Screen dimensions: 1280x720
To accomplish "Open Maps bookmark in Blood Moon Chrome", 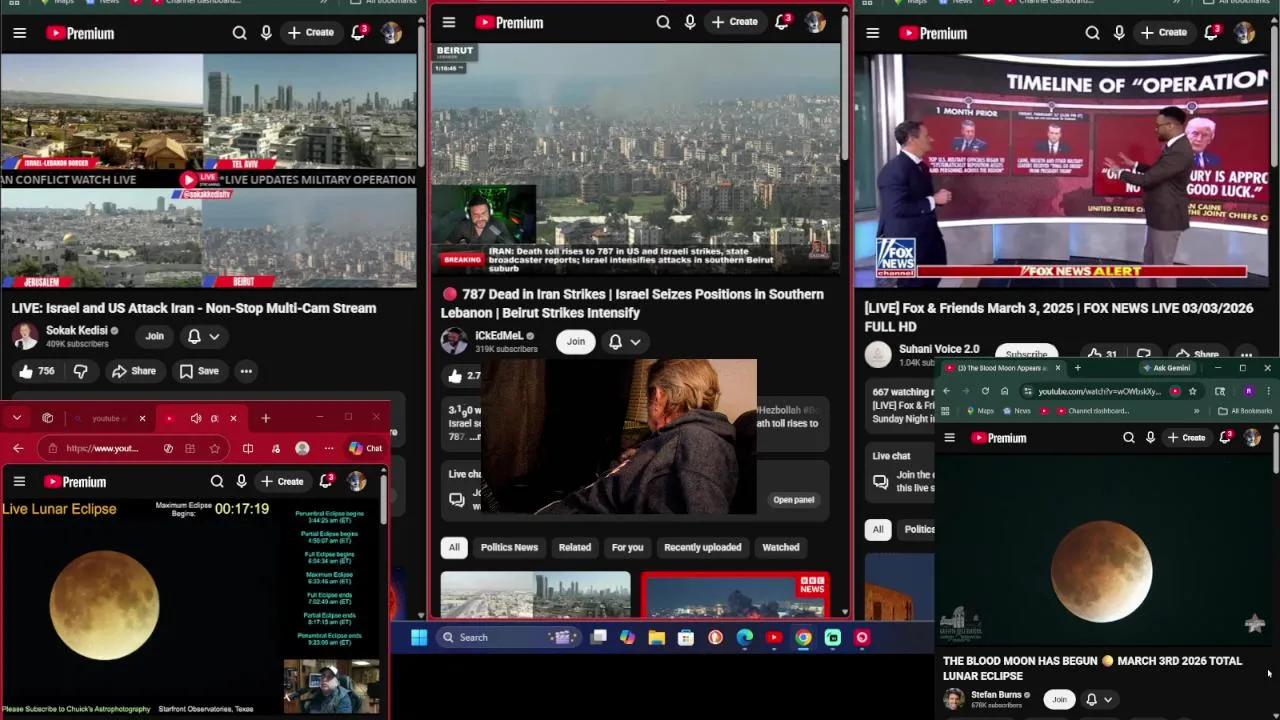I will click(978, 411).
